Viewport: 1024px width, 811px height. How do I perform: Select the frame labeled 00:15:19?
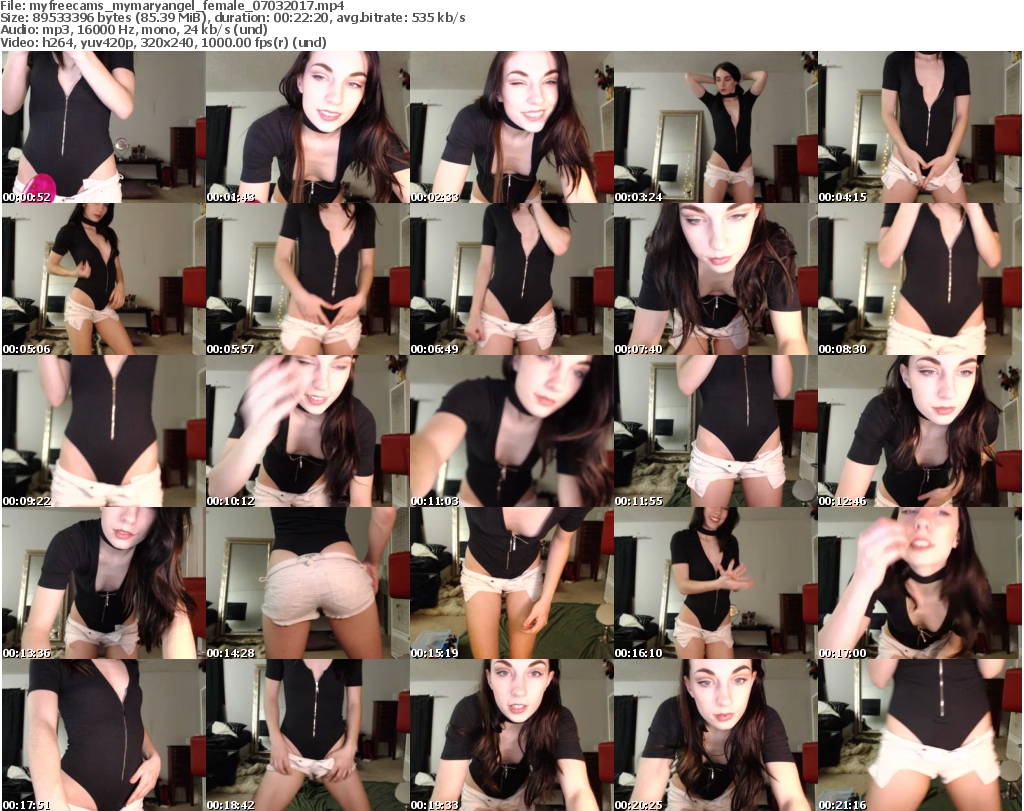coord(511,583)
